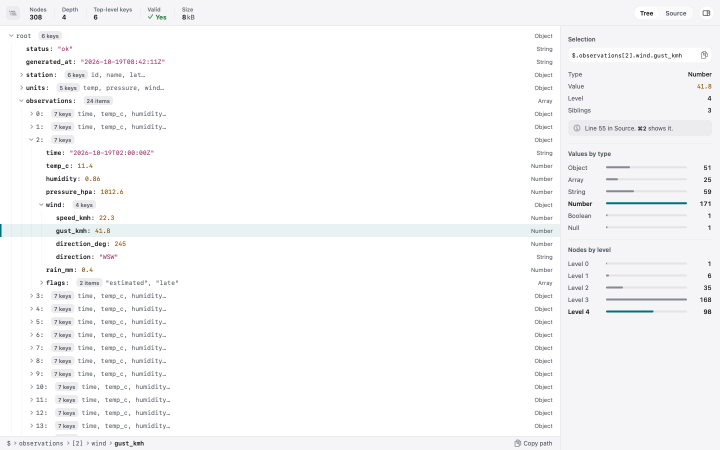Expand observation item 10
This screenshot has width=720, height=450.
(31, 387)
